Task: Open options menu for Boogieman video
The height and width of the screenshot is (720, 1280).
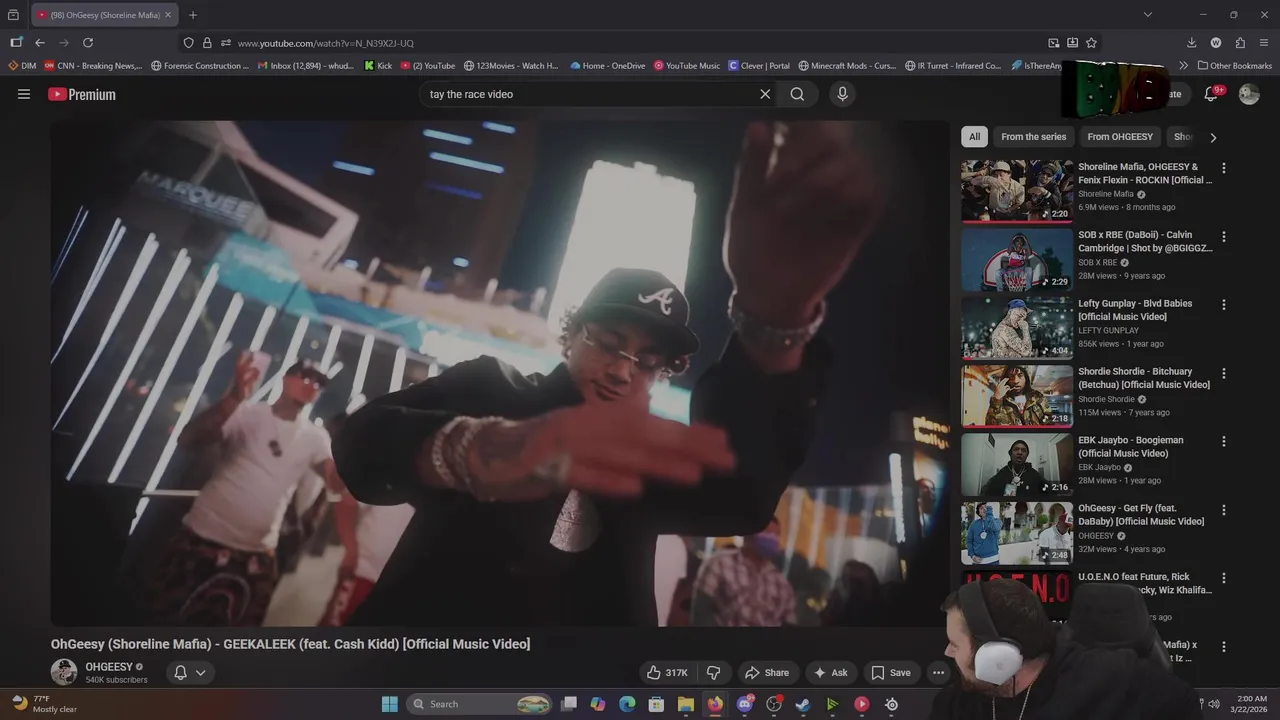Action: tap(1223, 441)
